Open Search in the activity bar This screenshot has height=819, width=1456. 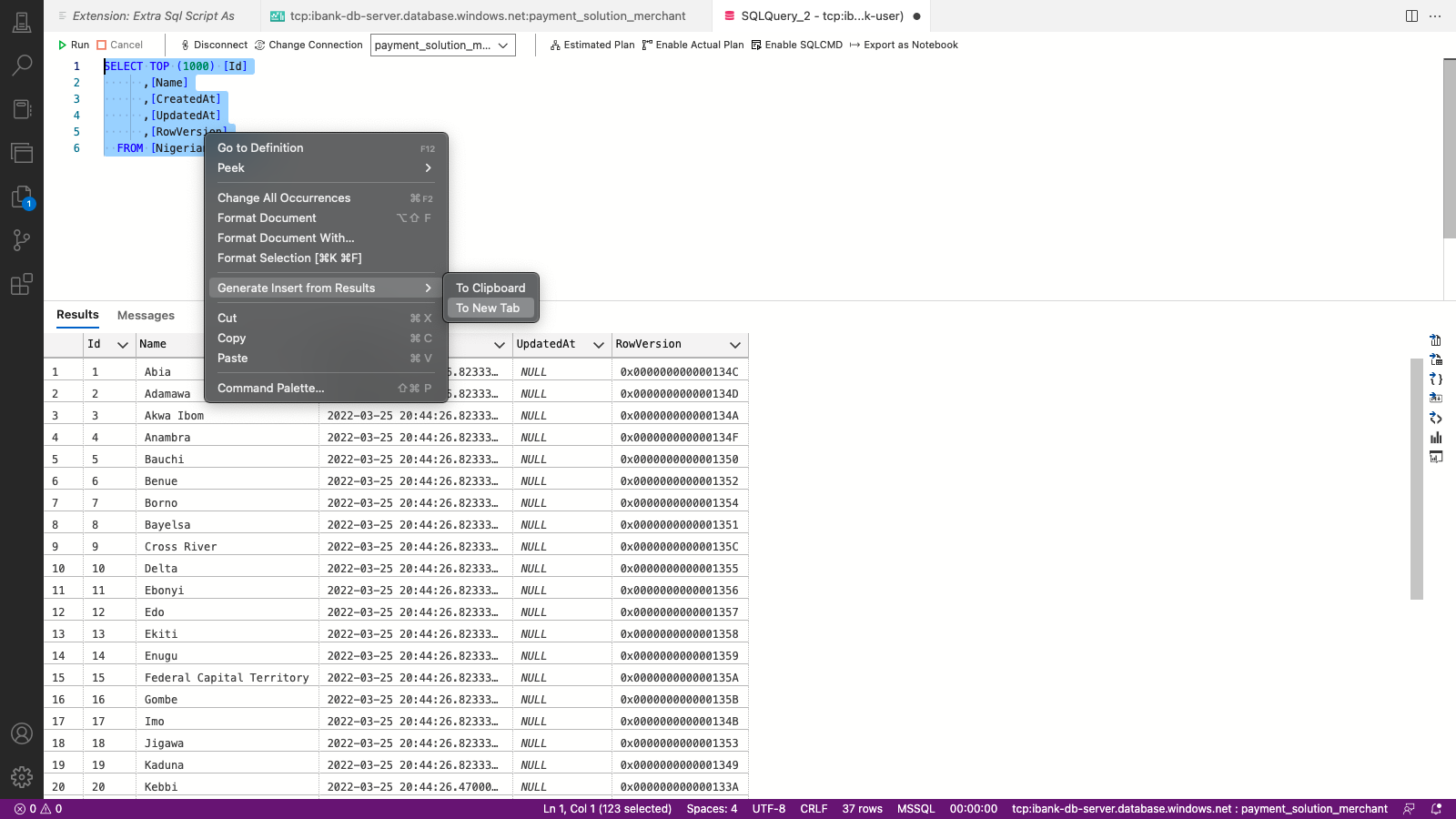(22, 65)
